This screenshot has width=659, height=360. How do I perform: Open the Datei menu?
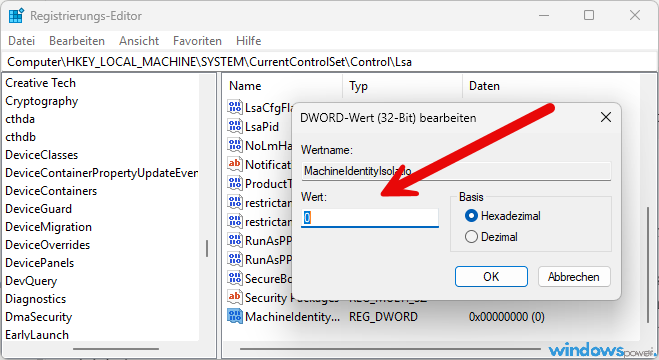(x=21, y=41)
